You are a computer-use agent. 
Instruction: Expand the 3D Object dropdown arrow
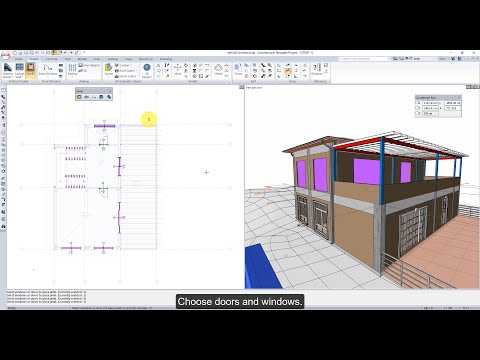[151, 77]
